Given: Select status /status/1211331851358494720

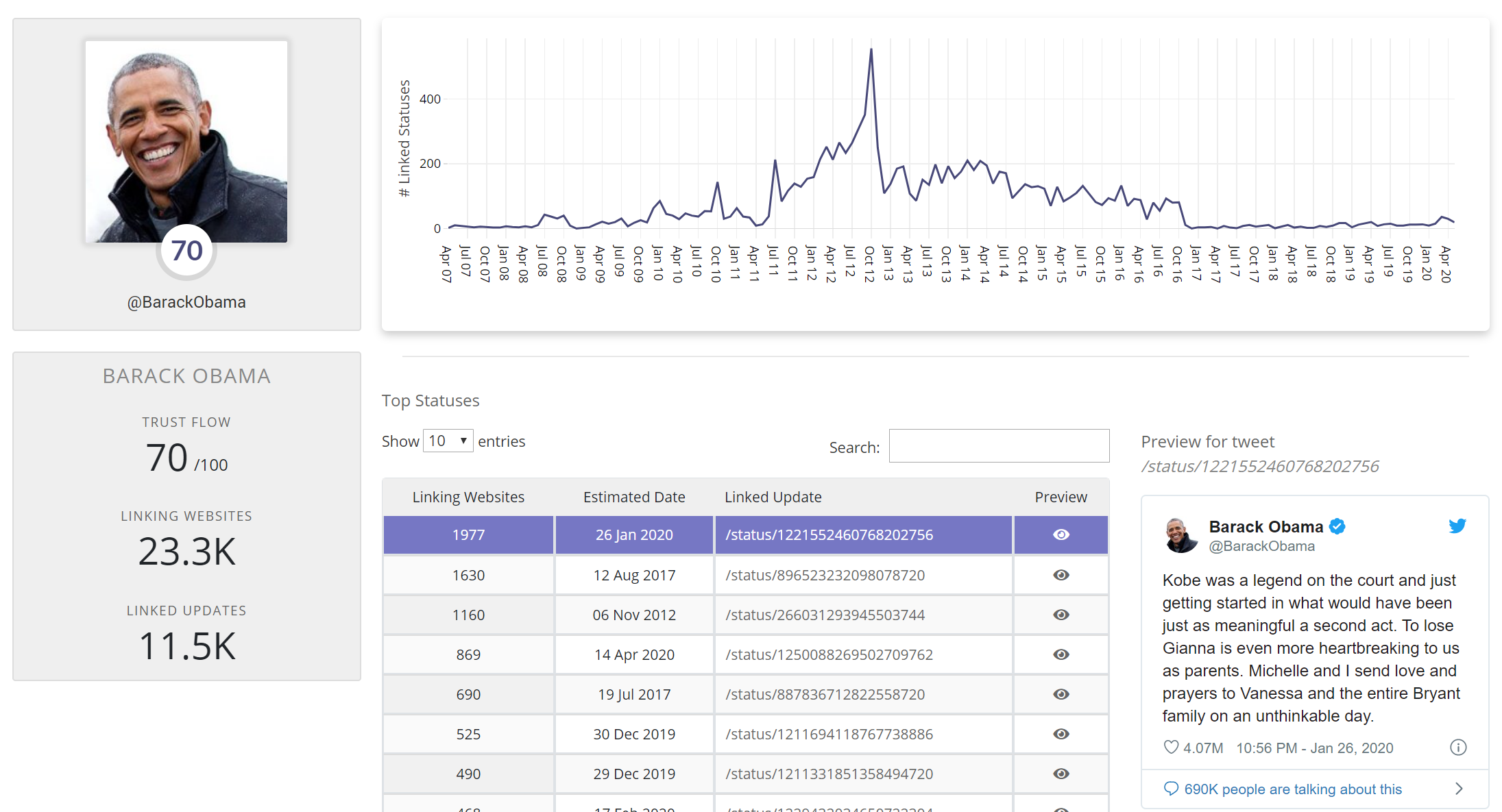Looking at the screenshot, I should [x=829, y=774].
